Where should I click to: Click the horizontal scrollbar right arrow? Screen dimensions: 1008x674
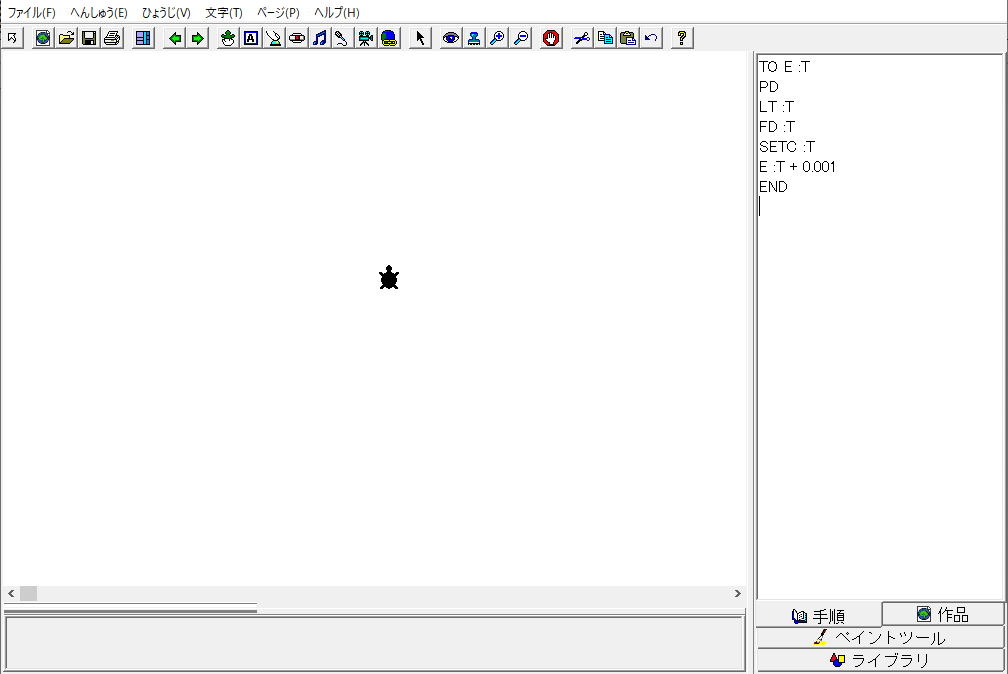(738, 593)
